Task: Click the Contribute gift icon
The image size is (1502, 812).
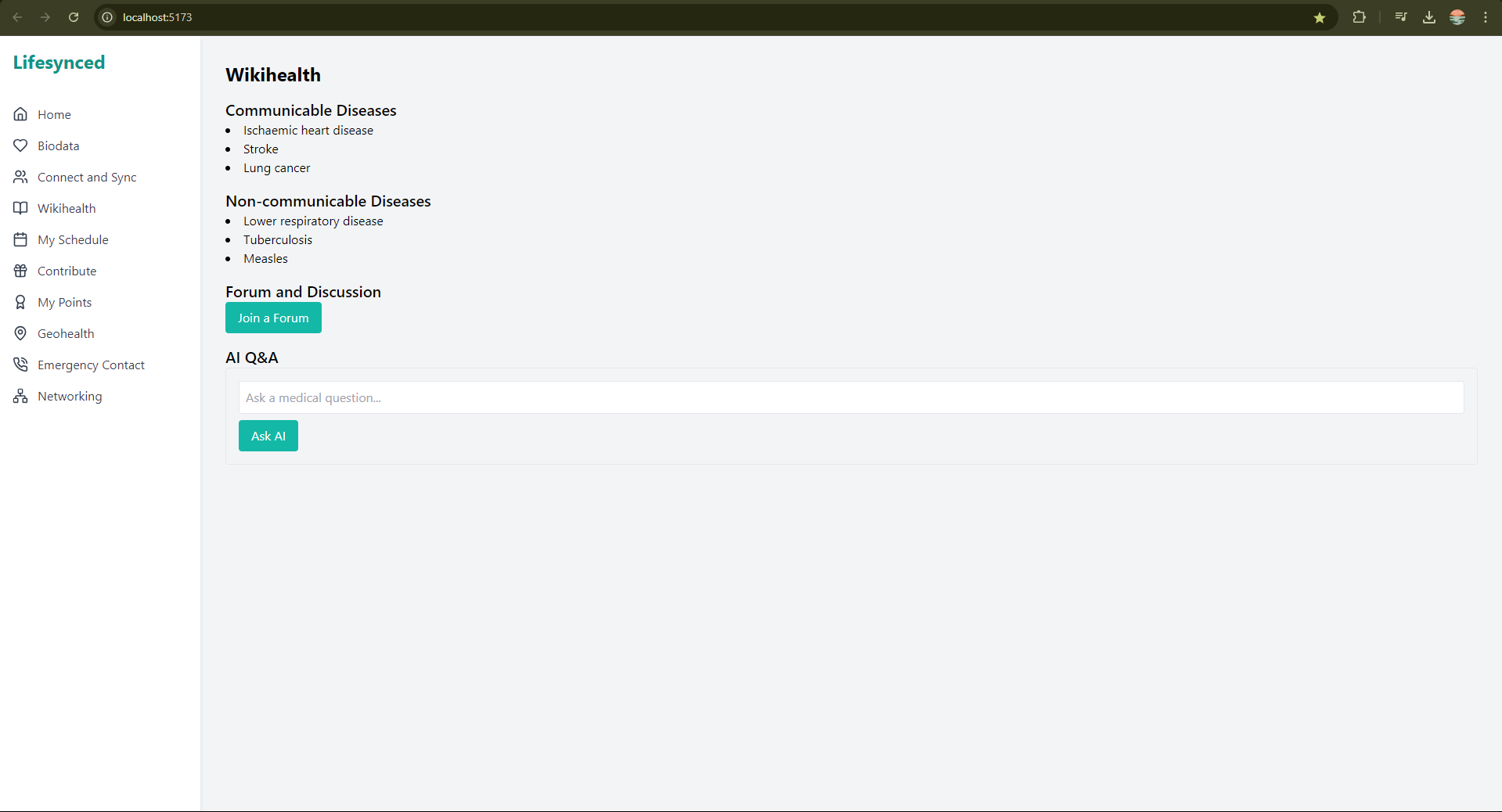Action: click(20, 271)
